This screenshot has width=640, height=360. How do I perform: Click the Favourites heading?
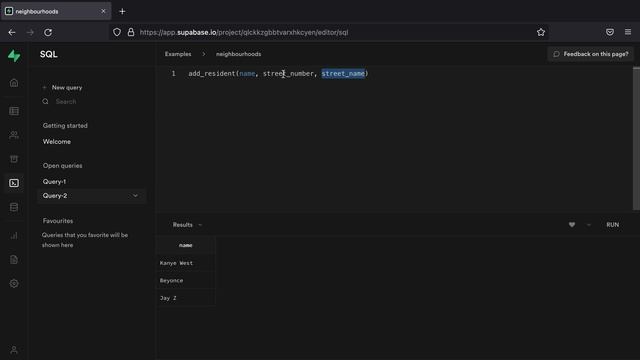coord(58,221)
